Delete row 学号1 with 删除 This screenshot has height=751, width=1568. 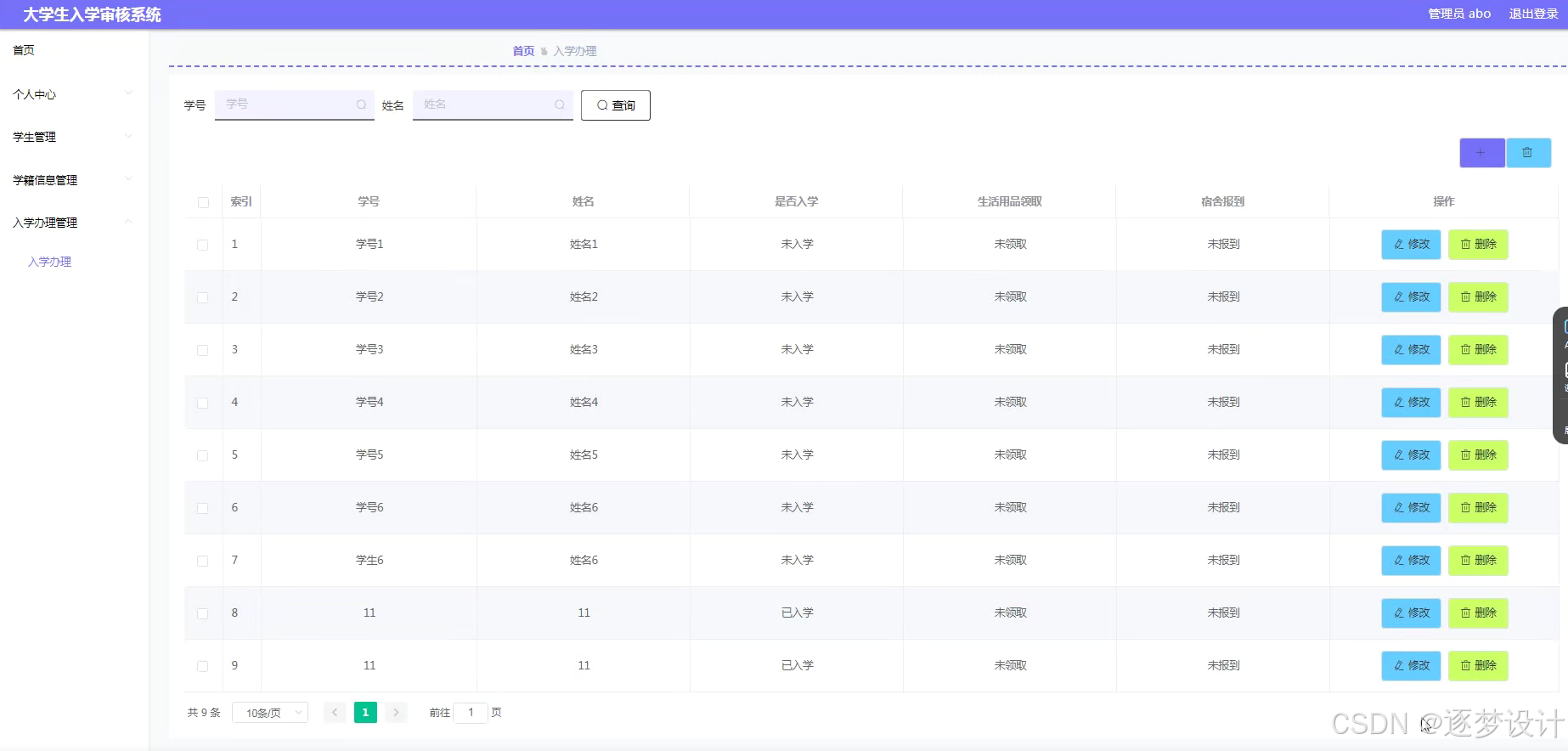1478,245
